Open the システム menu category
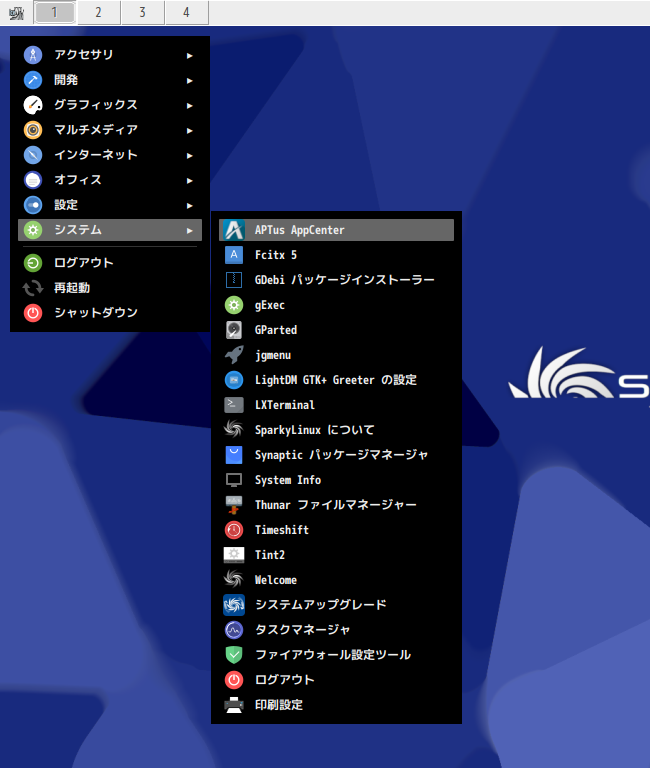The width and height of the screenshot is (650, 768). pos(110,230)
